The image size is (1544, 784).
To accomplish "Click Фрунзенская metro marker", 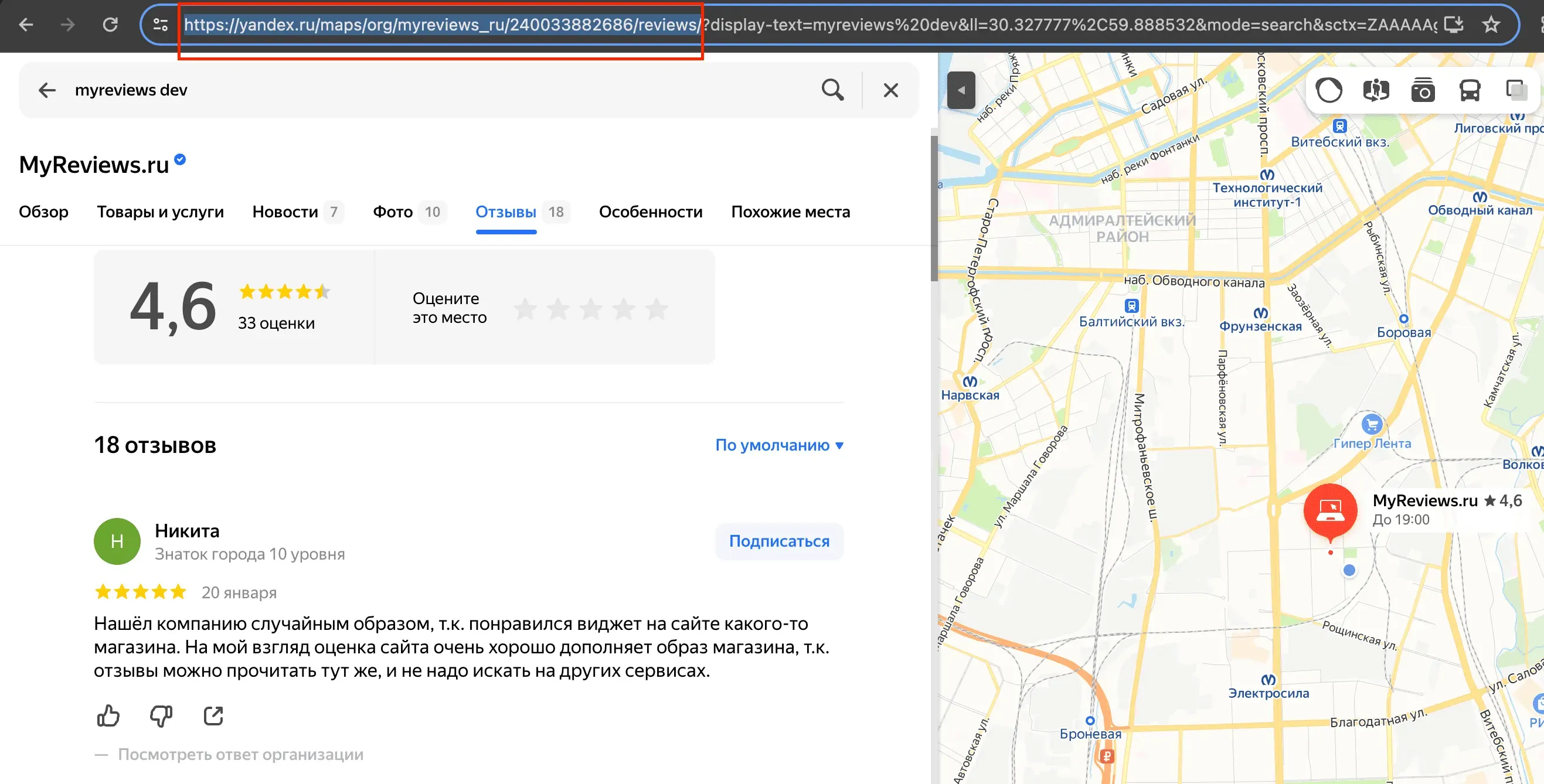I will (x=1260, y=313).
